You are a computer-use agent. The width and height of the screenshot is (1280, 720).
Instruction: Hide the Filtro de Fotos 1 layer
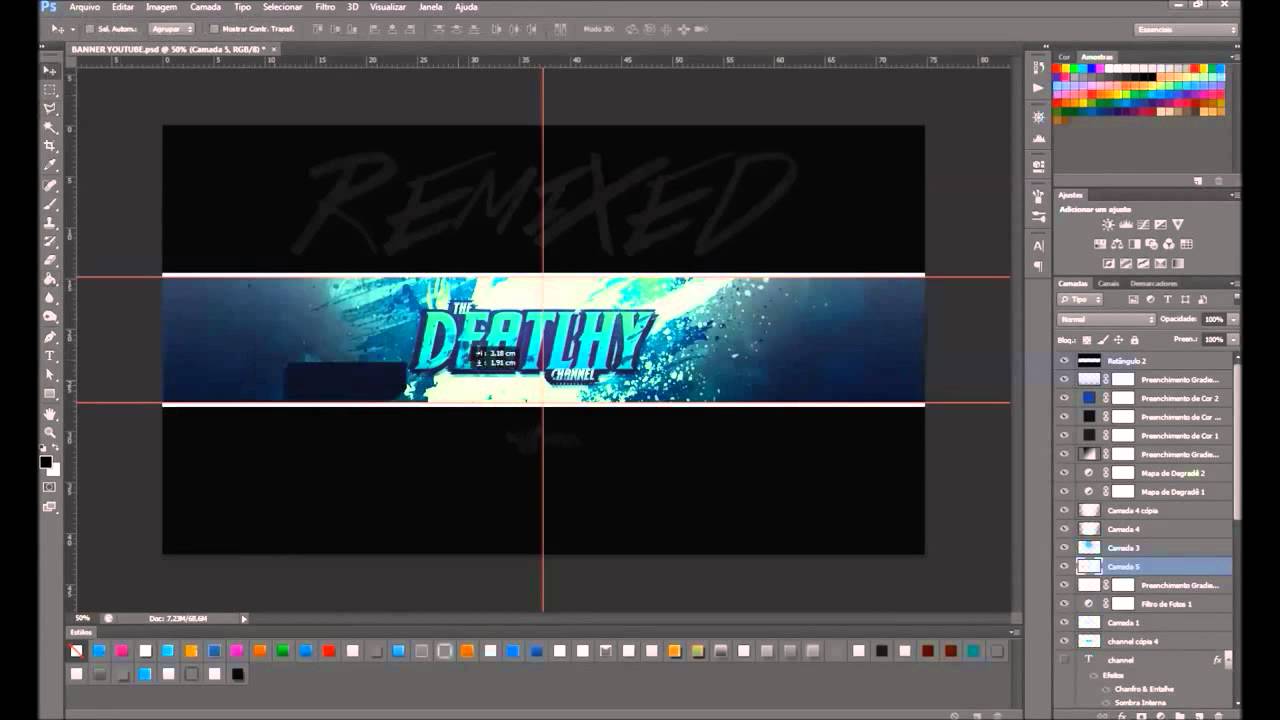coord(1064,604)
